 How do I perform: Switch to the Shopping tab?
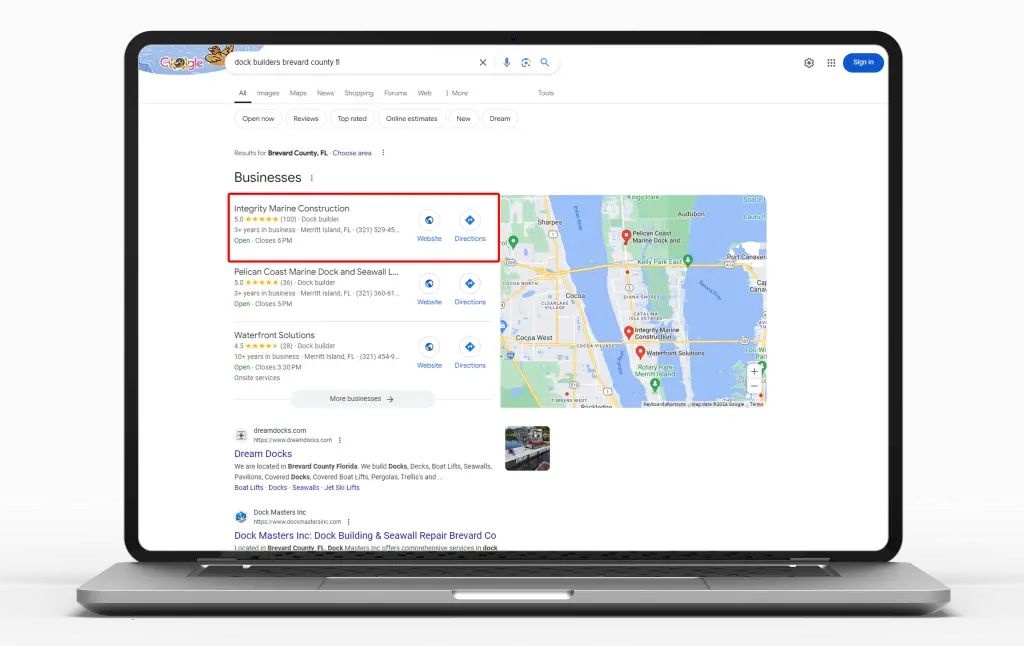[359, 93]
